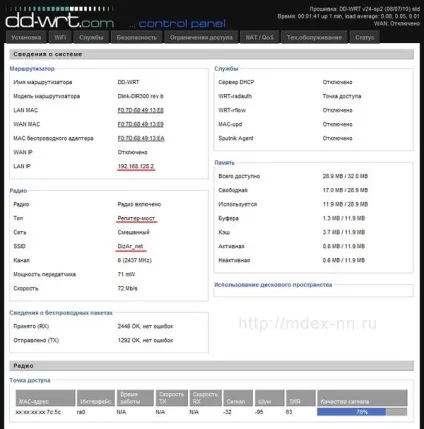Open the Тех.обслуживание tab
This screenshot has width=424, height=429.
(314, 37)
